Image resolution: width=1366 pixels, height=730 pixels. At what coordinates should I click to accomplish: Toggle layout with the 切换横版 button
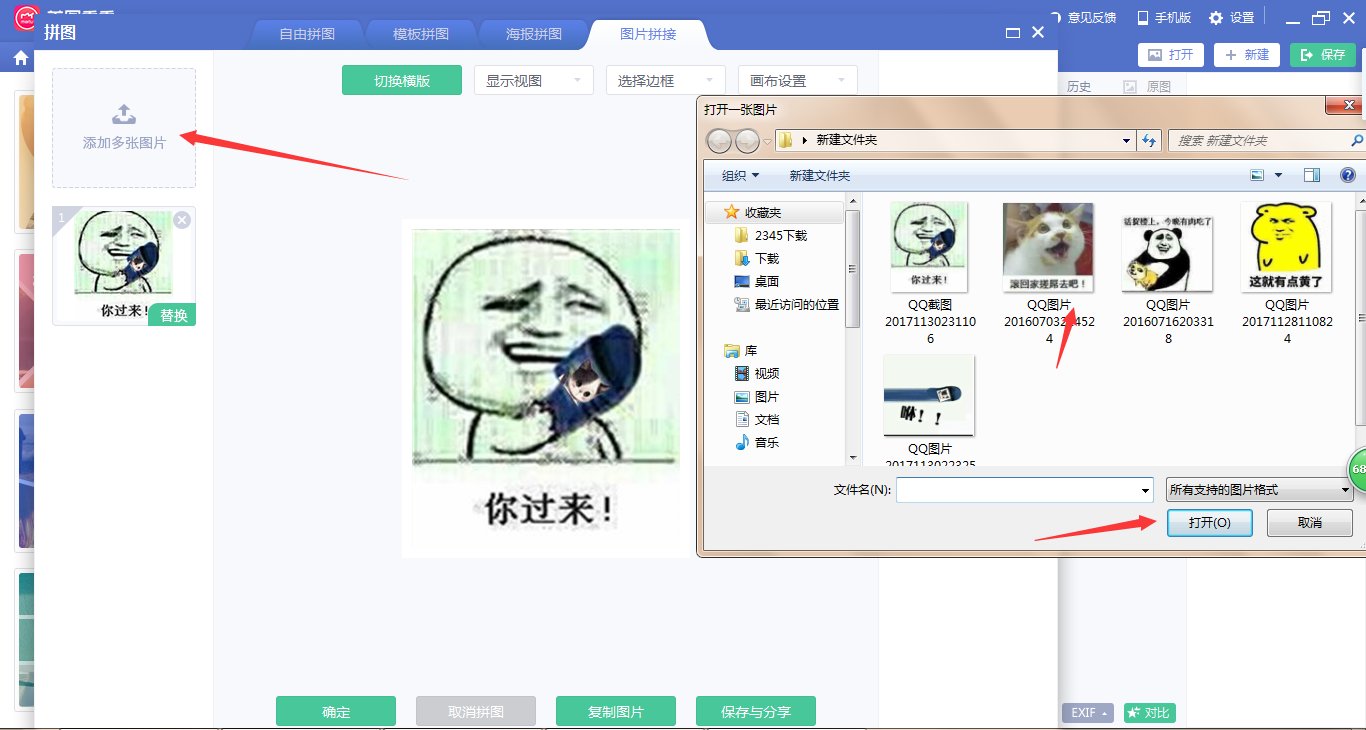pos(401,78)
